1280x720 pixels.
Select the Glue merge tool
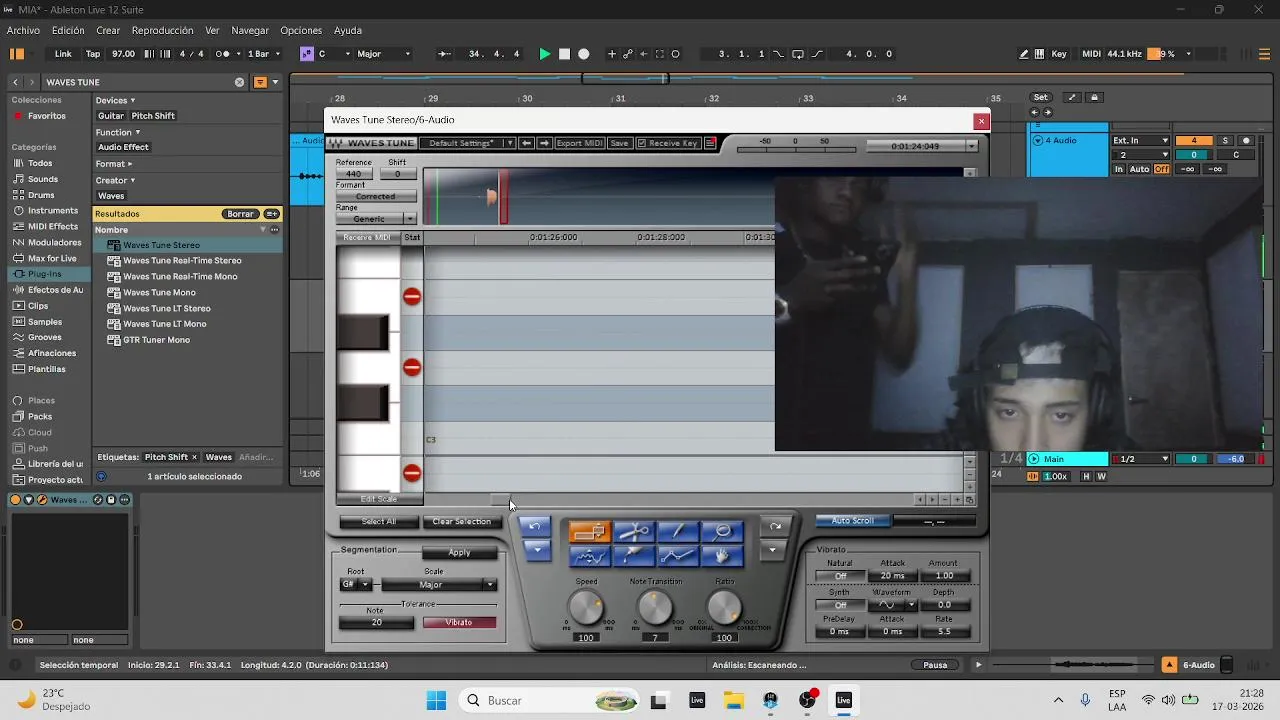pyautogui.click(x=634, y=555)
